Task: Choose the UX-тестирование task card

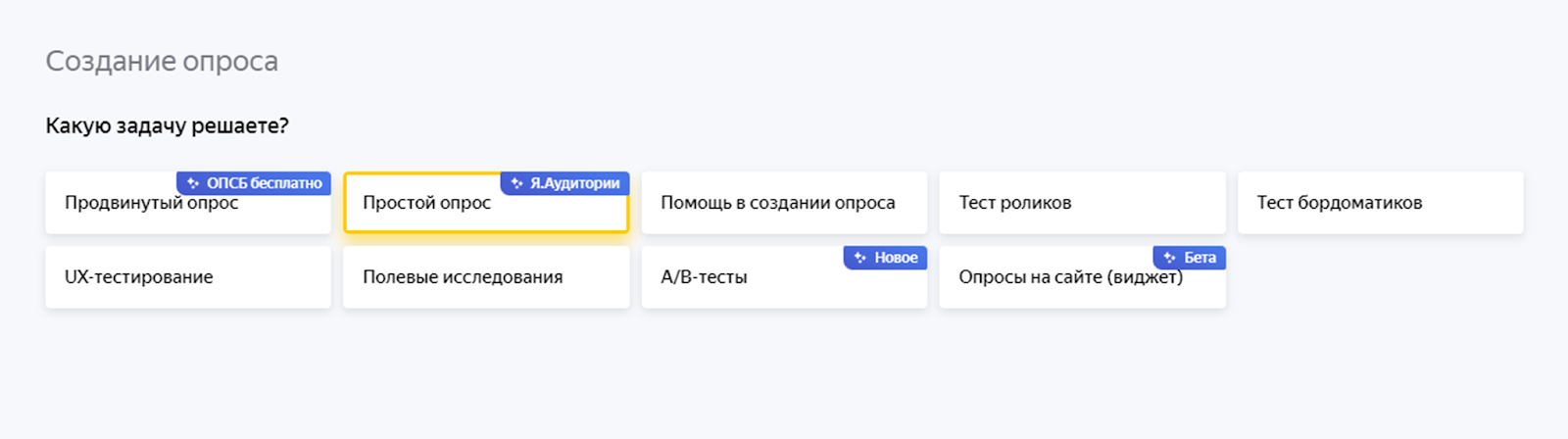Action: [x=188, y=277]
